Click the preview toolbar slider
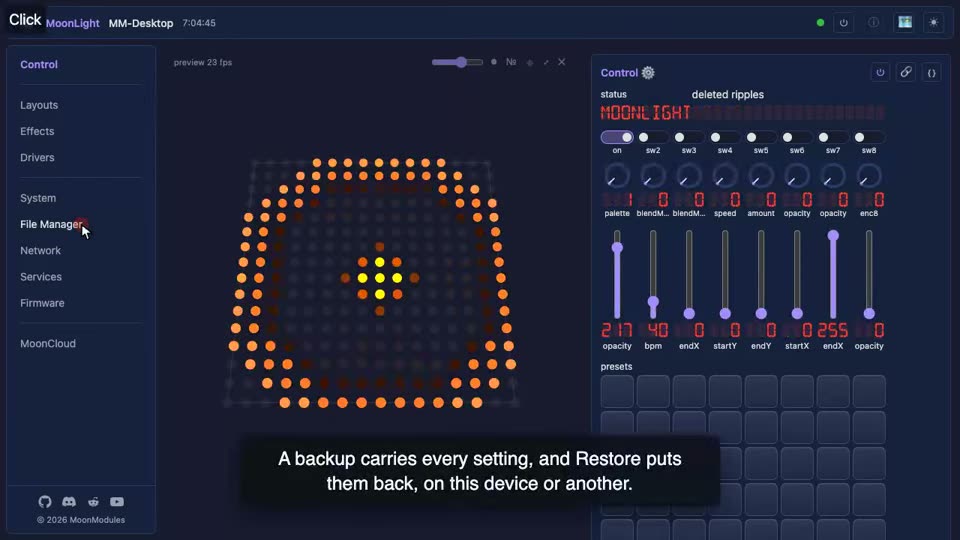This screenshot has height=540, width=960. tap(457, 62)
